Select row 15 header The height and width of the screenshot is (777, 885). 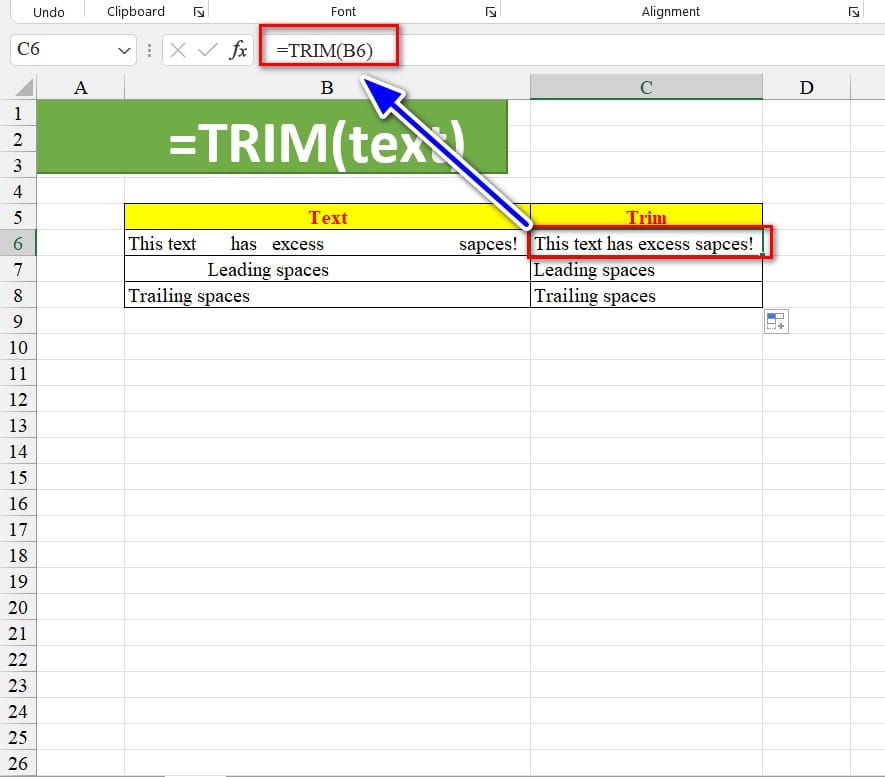[18, 477]
